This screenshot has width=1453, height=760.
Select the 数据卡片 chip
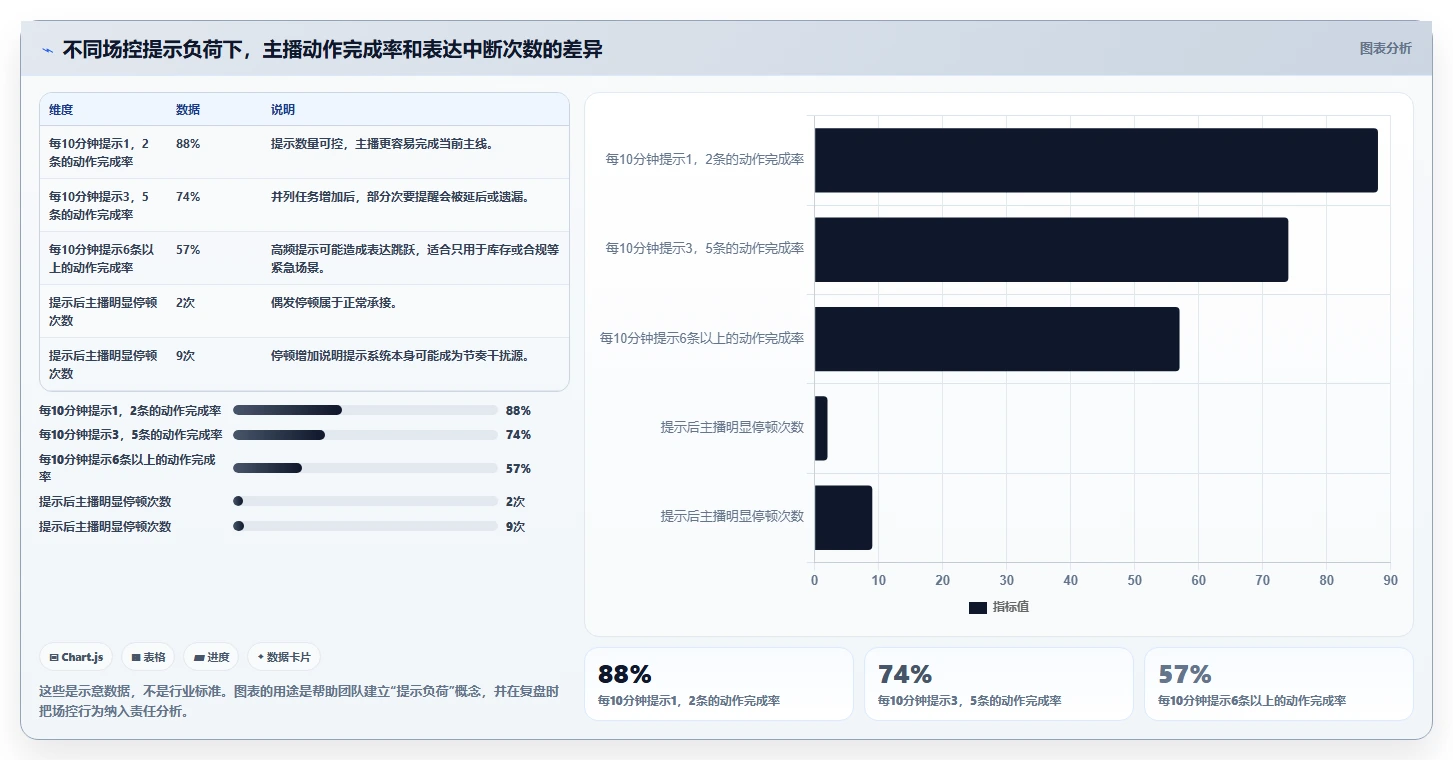(x=284, y=657)
